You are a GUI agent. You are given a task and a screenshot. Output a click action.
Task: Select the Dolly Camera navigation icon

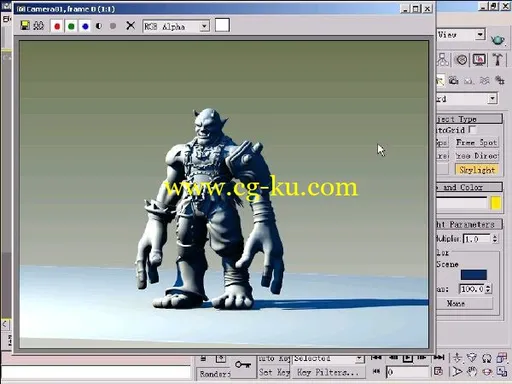tap(457, 358)
